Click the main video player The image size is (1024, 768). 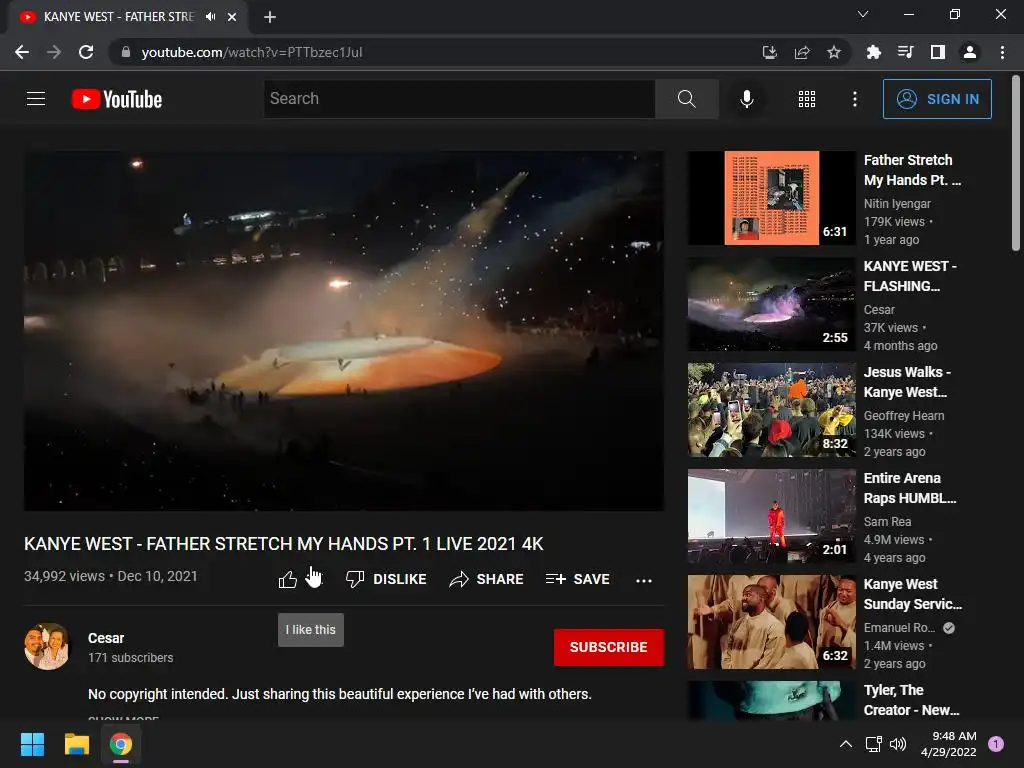(344, 330)
